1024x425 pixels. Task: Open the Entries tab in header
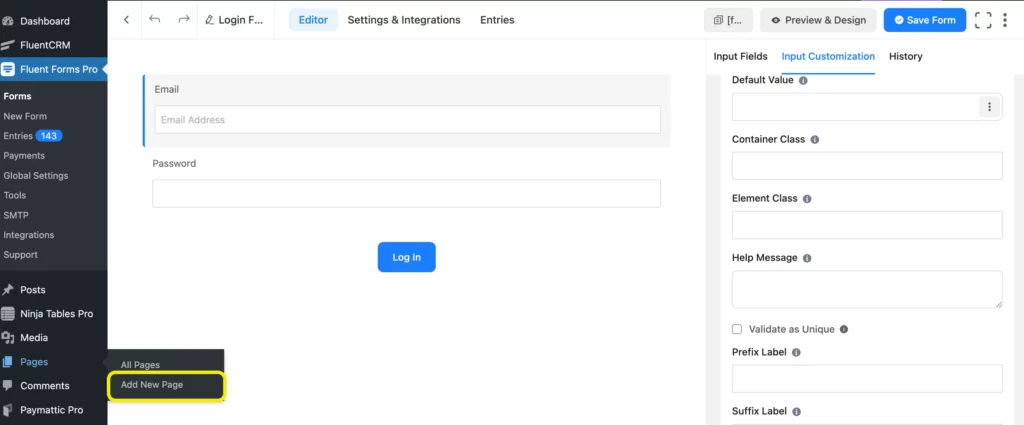pyautogui.click(x=497, y=20)
